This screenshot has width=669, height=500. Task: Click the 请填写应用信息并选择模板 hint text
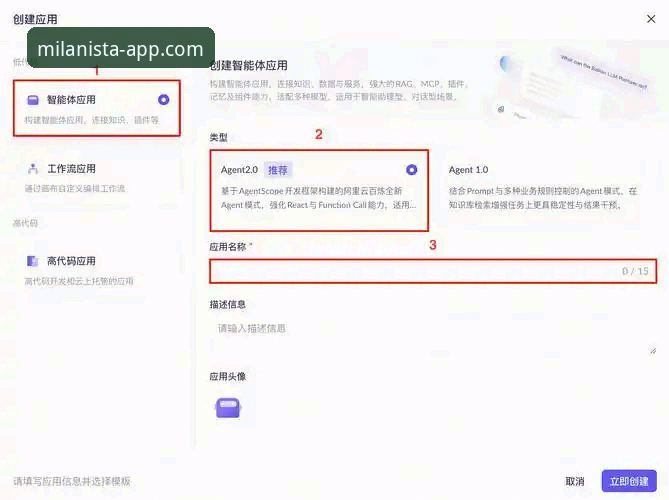72,481
